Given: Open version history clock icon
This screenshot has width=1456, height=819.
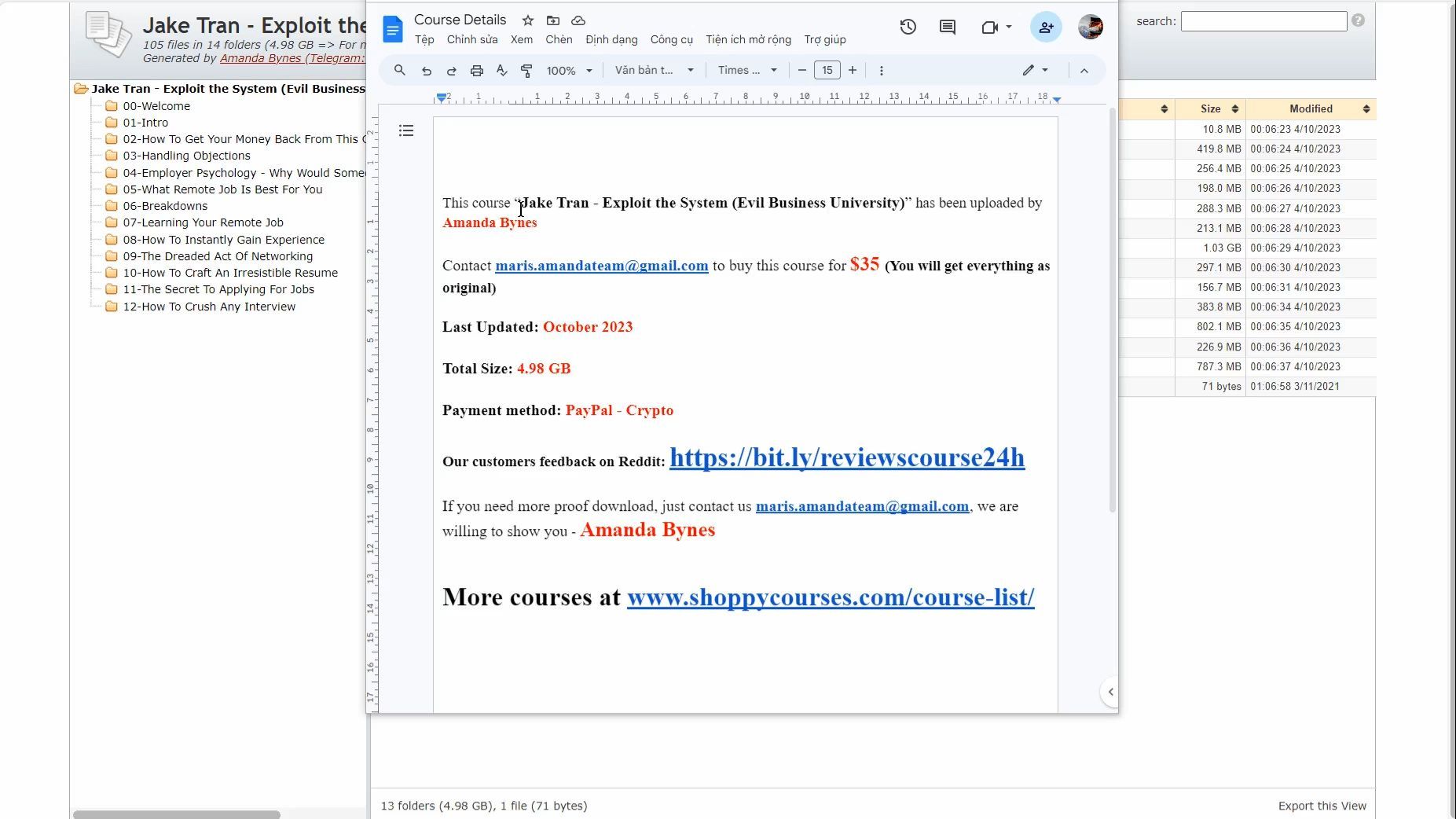Looking at the screenshot, I should tap(908, 27).
